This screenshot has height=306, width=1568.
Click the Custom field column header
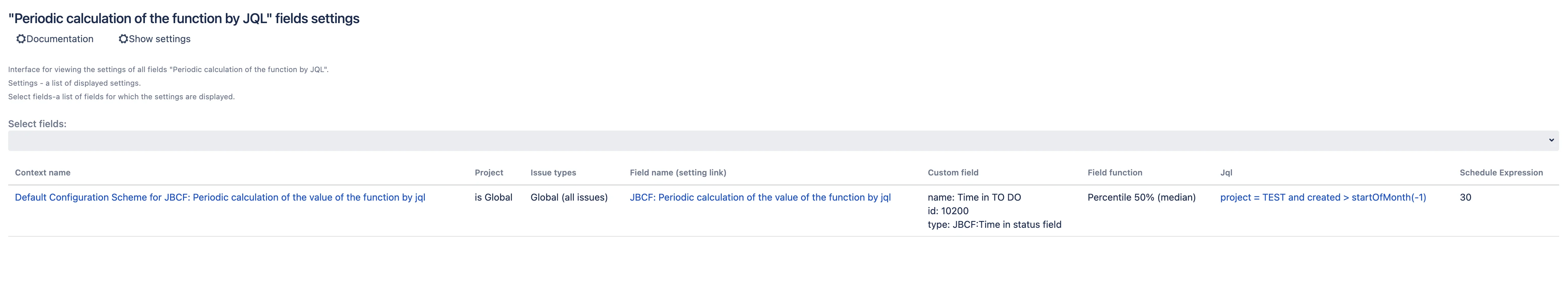[953, 173]
